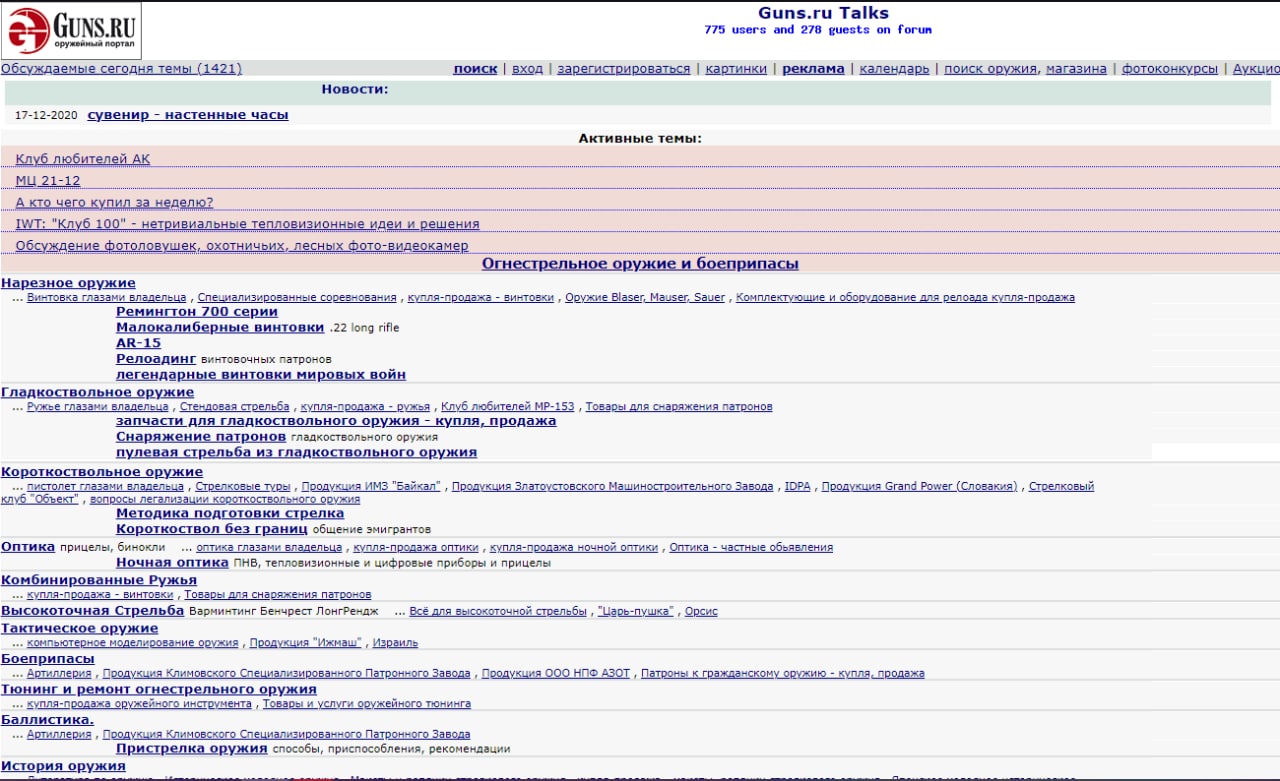Open the магазина link in top menu
Screen dimensions: 1280x781
(x=1076, y=69)
